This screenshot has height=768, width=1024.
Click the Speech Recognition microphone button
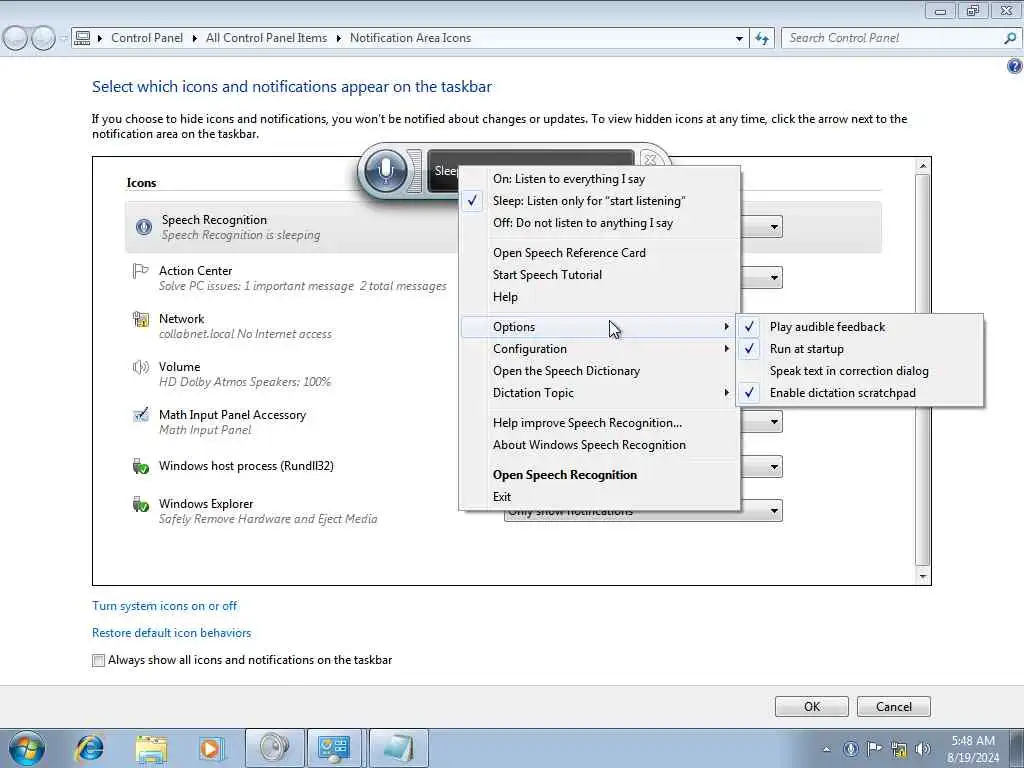385,170
